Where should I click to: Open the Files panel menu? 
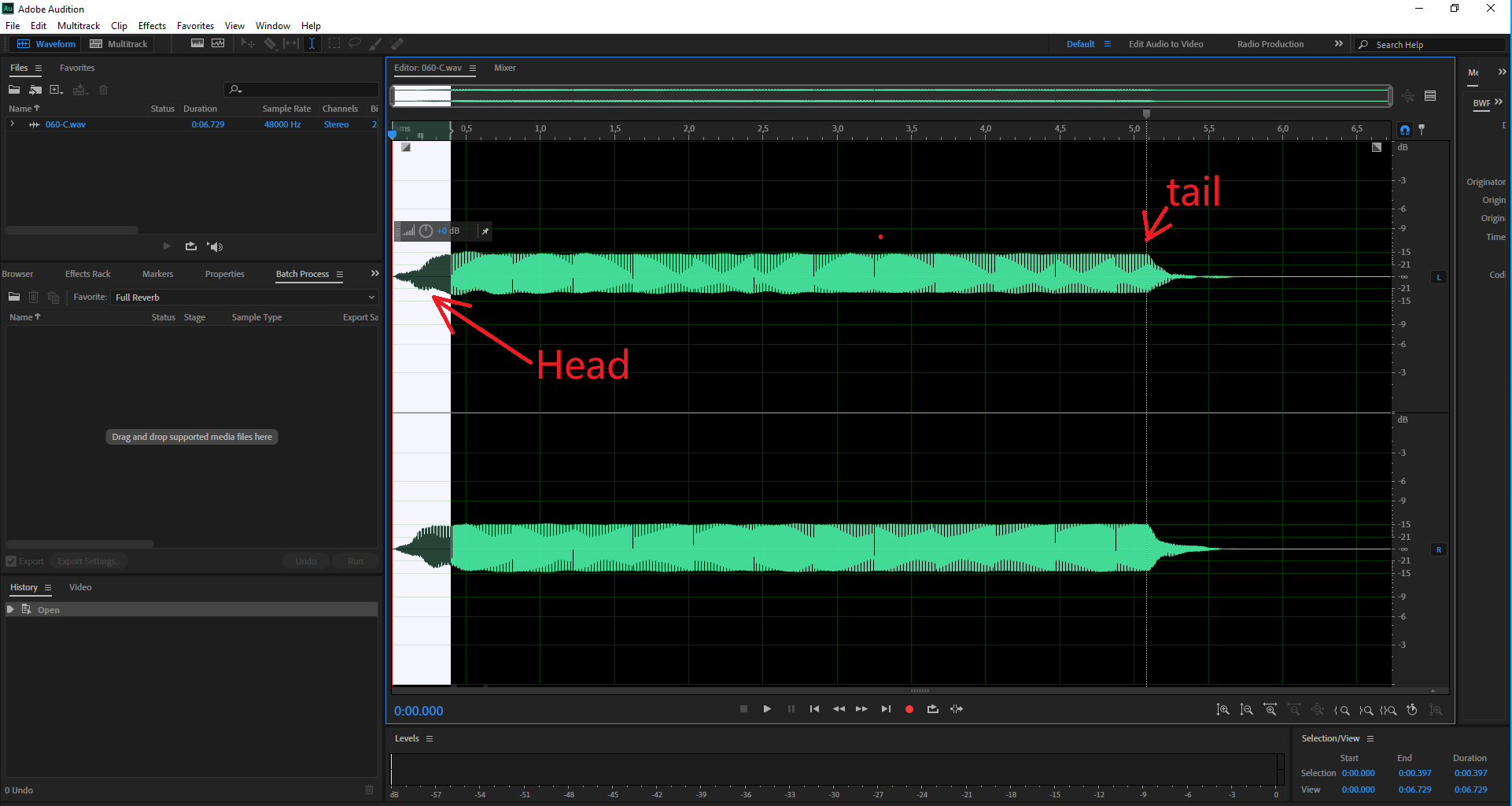click(x=39, y=68)
